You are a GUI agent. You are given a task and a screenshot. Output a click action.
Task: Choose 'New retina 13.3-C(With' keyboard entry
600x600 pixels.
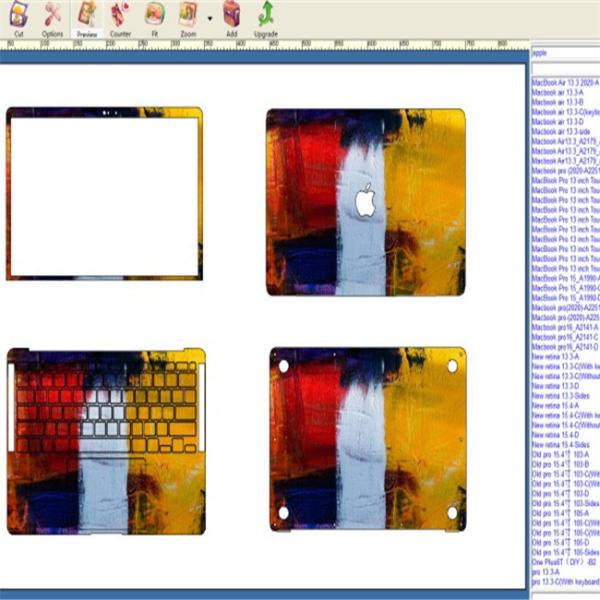[x=565, y=367]
